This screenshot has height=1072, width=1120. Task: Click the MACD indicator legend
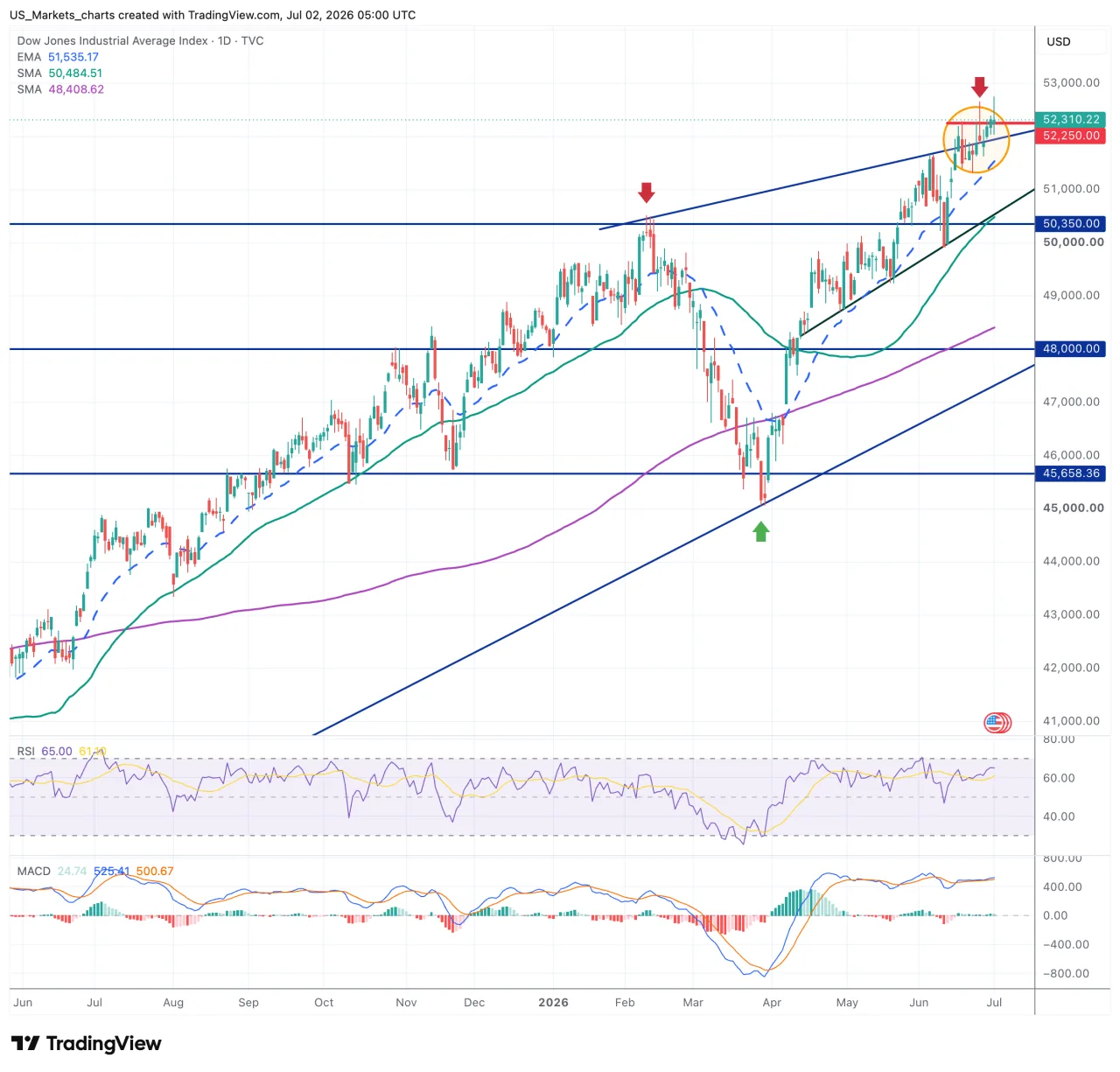(x=95, y=872)
